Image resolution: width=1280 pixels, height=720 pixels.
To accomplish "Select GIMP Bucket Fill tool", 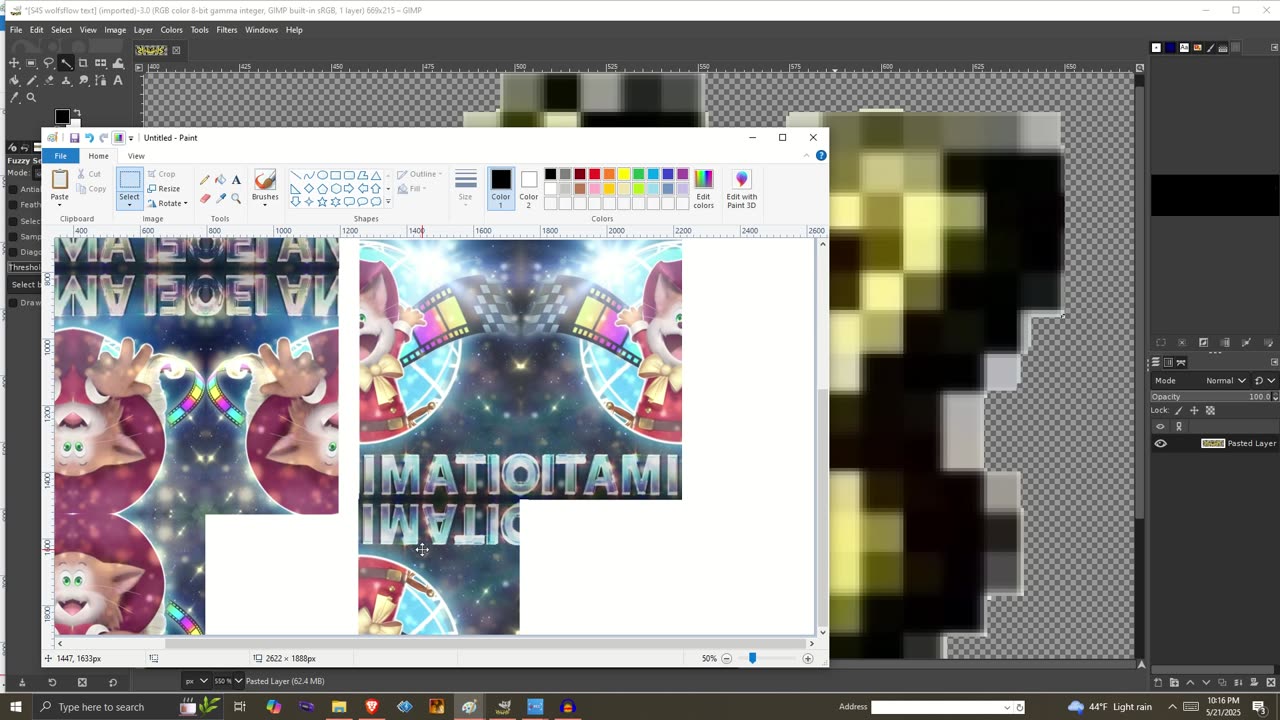I will coord(14,80).
